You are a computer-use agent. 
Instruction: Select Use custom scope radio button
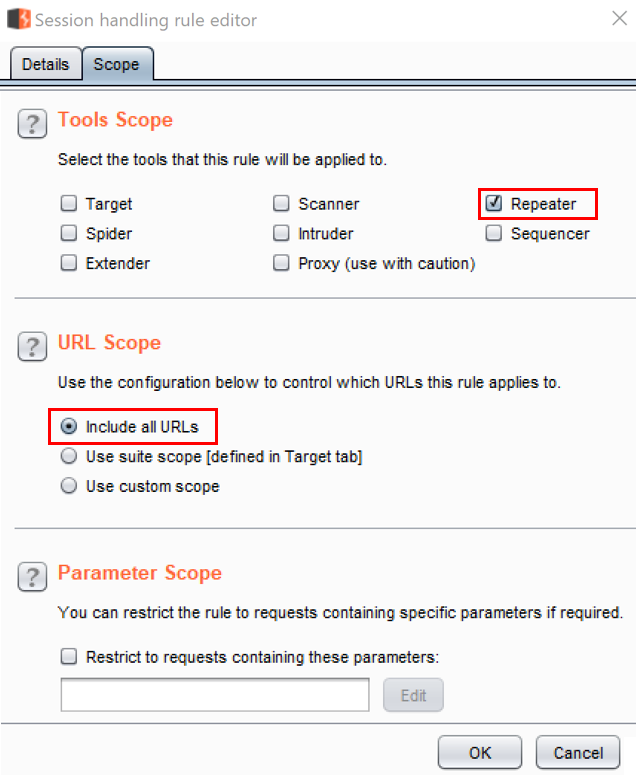coord(69,487)
